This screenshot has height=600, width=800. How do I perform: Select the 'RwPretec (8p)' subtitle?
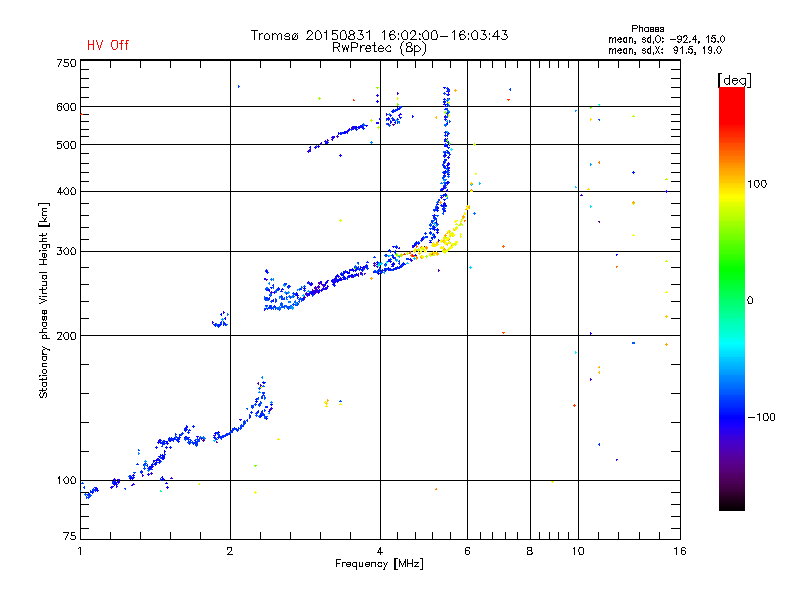tap(379, 48)
